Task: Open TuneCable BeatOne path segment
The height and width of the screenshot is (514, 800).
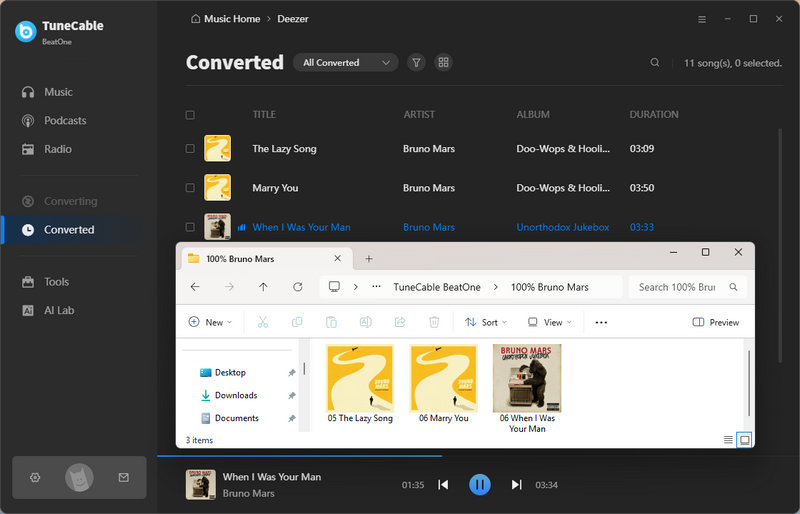Action: (437, 287)
